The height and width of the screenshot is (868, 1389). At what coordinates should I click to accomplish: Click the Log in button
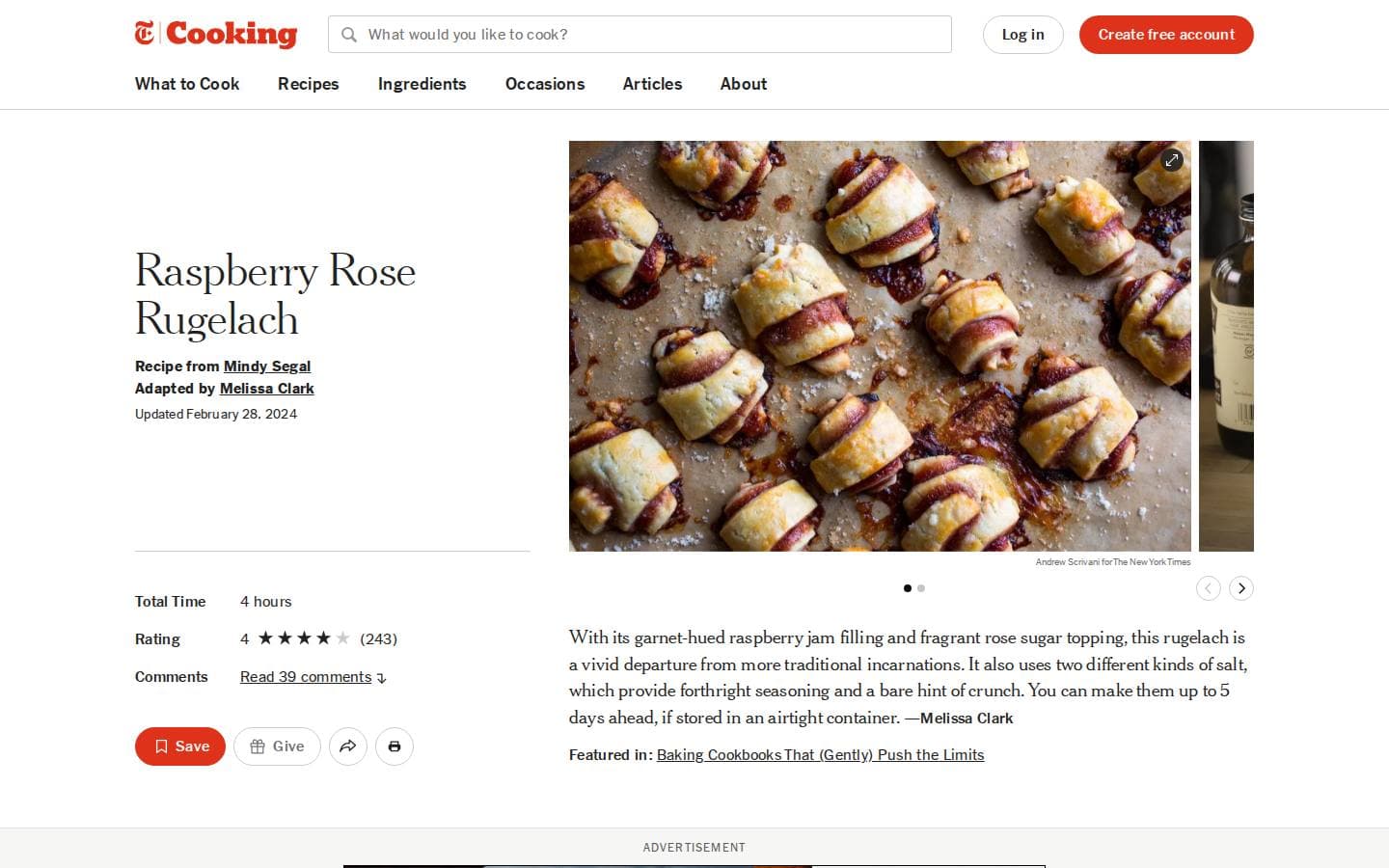coord(1022,35)
